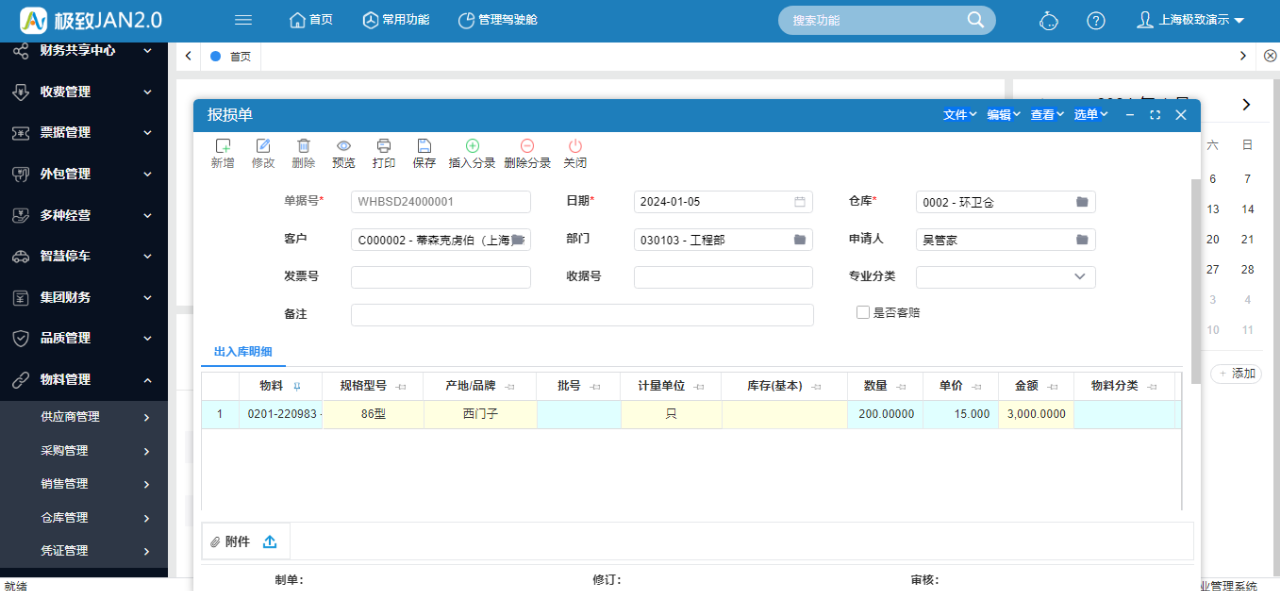
Task: Toggle the 是否客赔 checkbox
Action: [863, 313]
